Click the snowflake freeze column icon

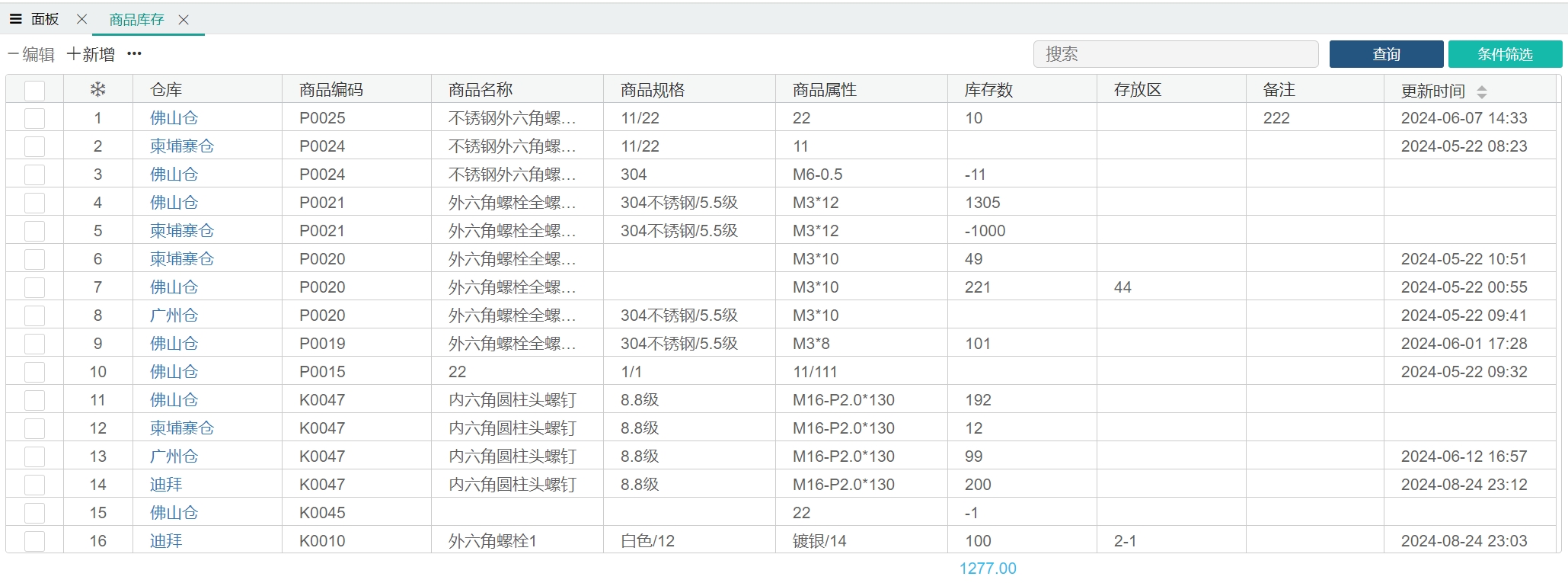(x=98, y=89)
